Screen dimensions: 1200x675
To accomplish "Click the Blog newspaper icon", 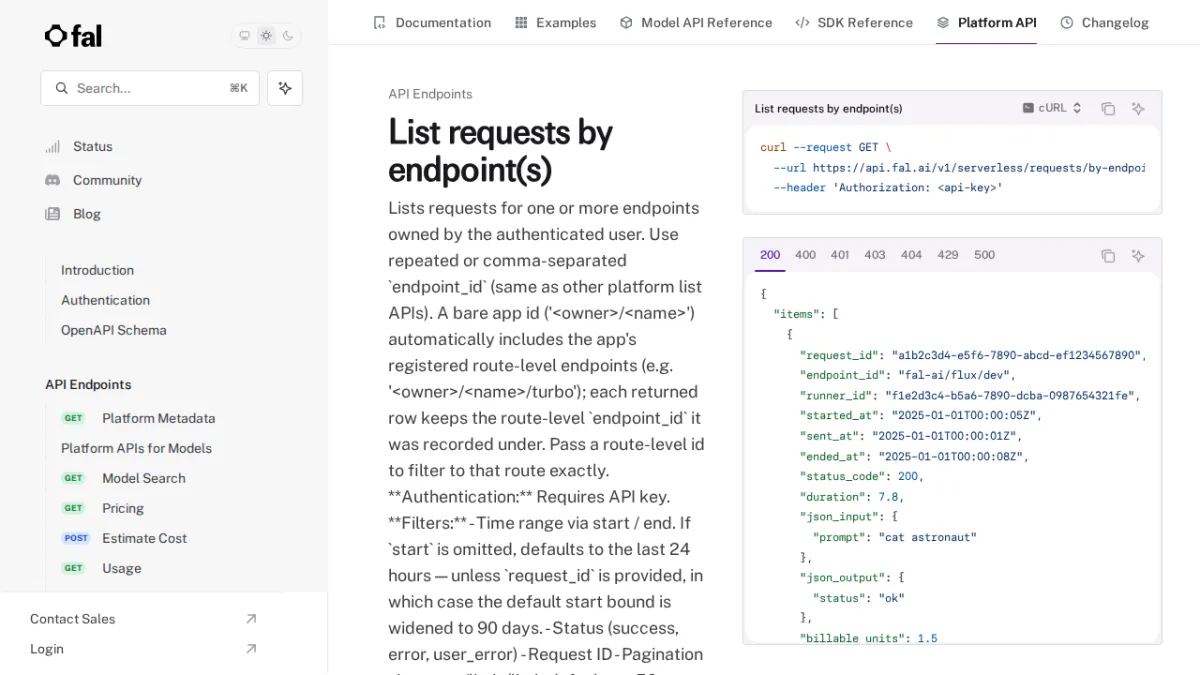I will click(52, 214).
